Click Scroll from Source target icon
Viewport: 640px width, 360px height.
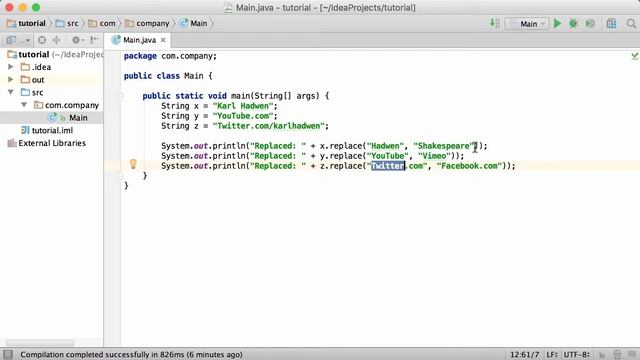point(42,40)
